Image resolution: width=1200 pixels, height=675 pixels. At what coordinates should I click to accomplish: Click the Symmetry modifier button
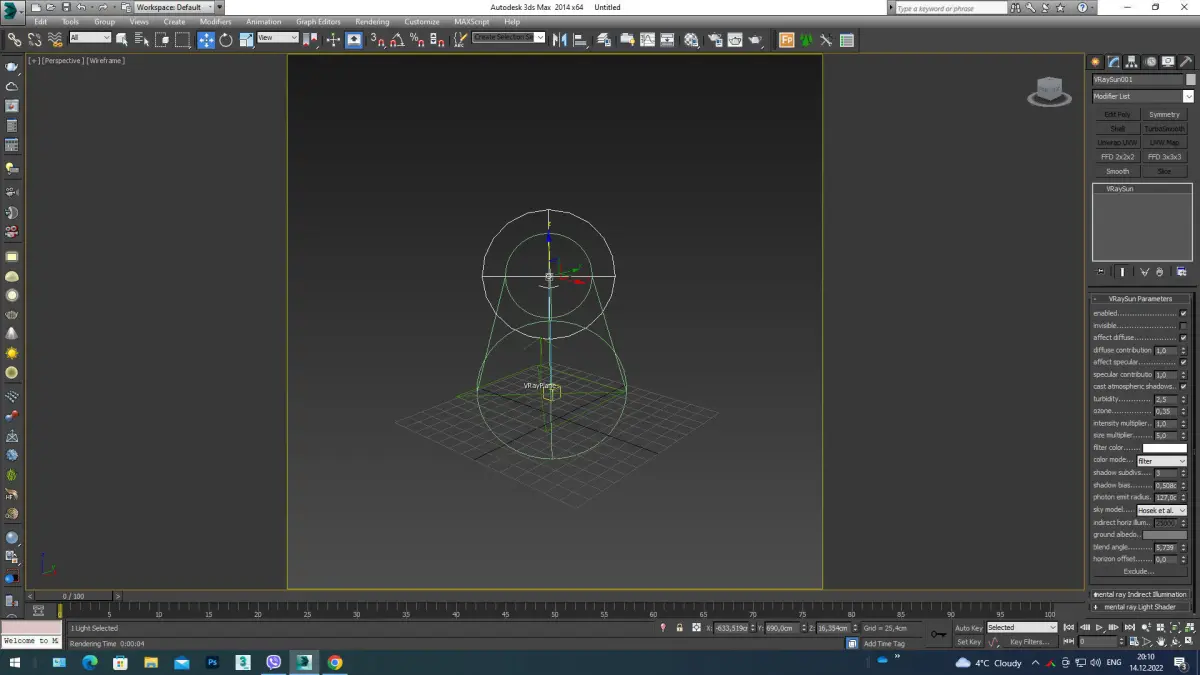point(1164,115)
